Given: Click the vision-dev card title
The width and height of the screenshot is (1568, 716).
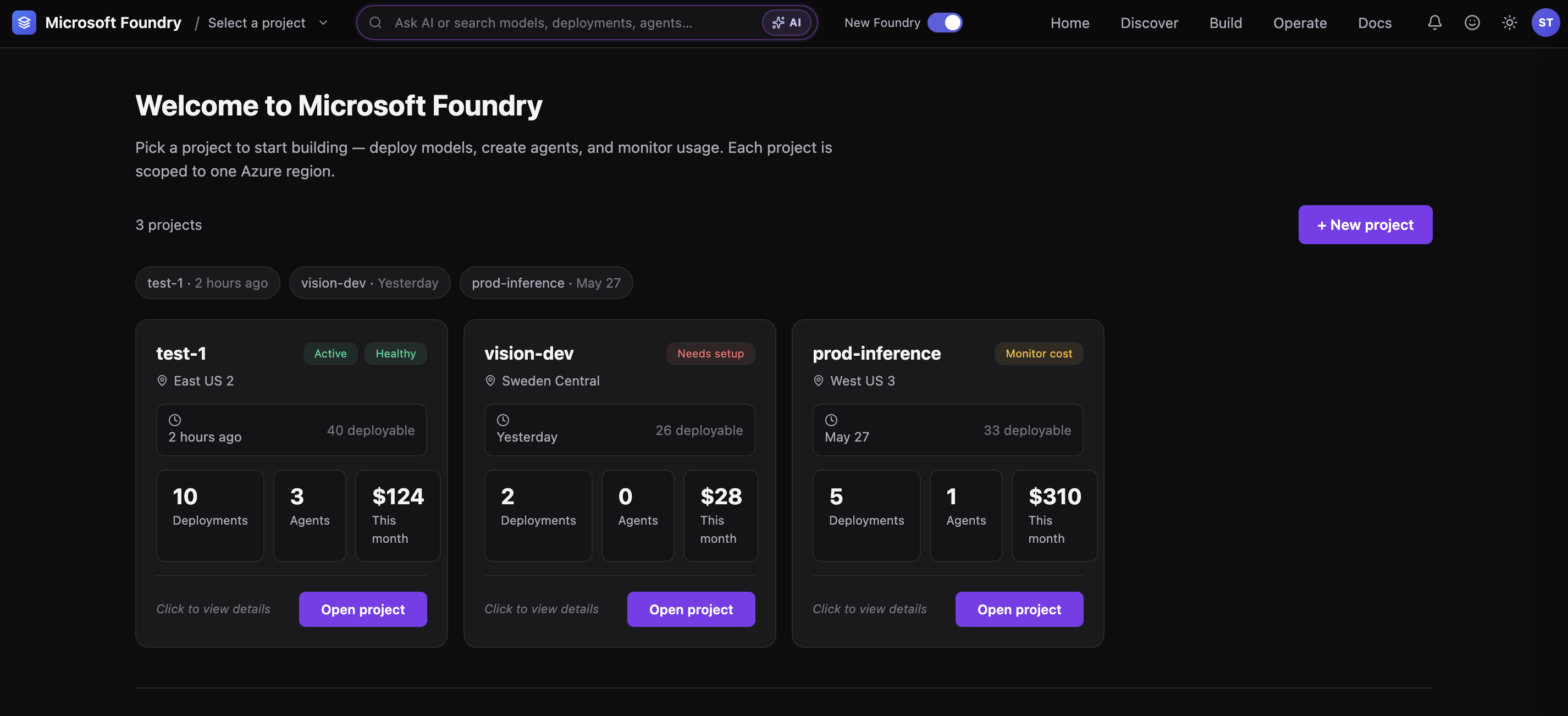Looking at the screenshot, I should 529,353.
